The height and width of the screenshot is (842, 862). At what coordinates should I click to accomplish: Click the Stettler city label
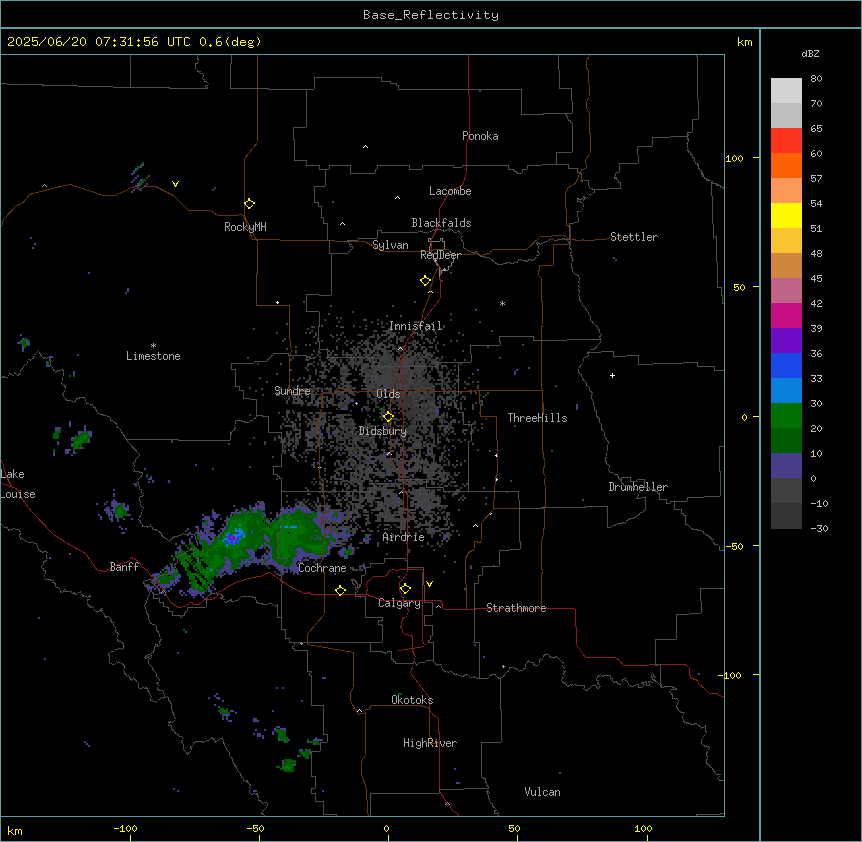pyautogui.click(x=633, y=237)
